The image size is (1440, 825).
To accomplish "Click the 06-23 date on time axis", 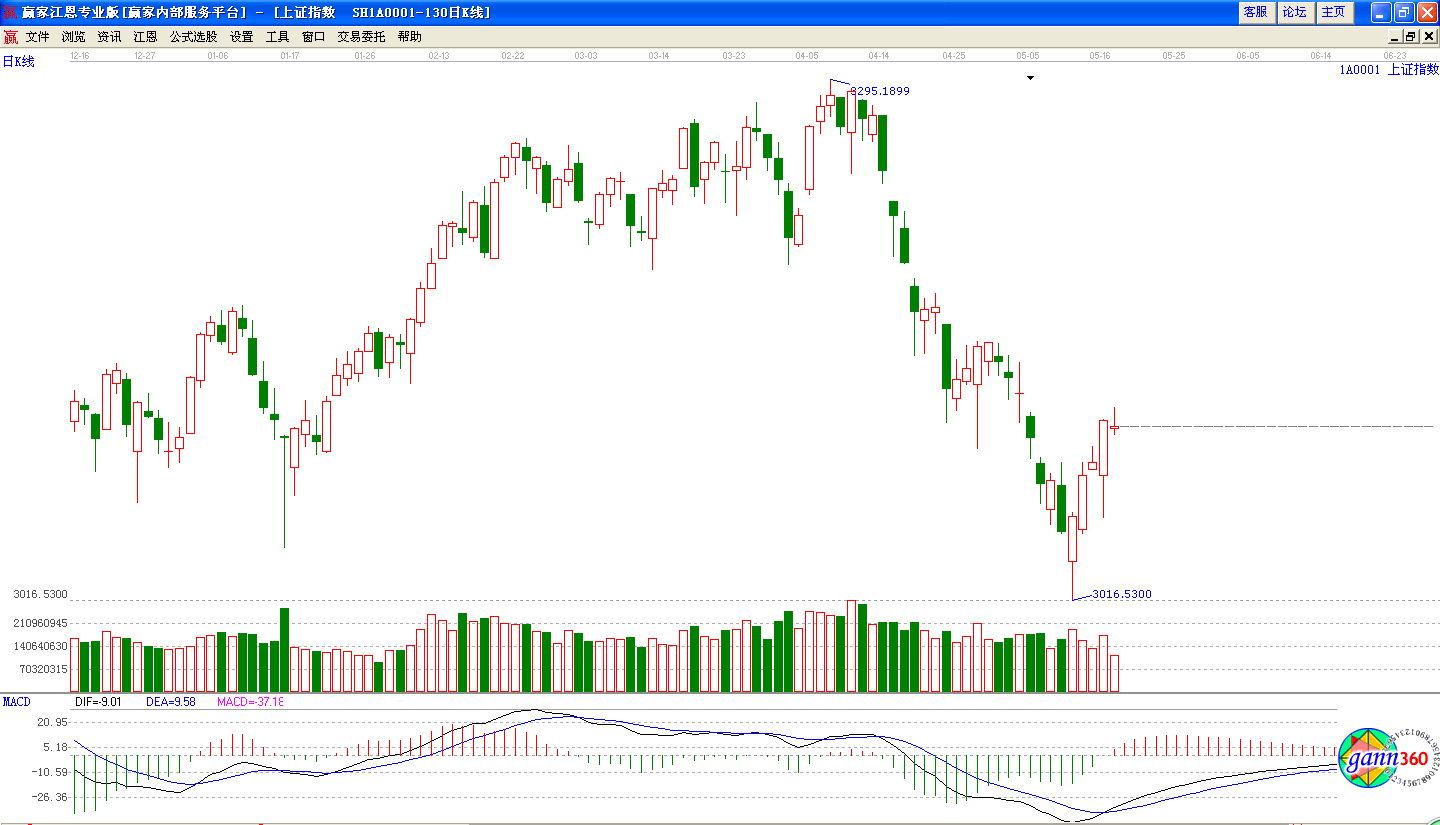I will point(1395,56).
